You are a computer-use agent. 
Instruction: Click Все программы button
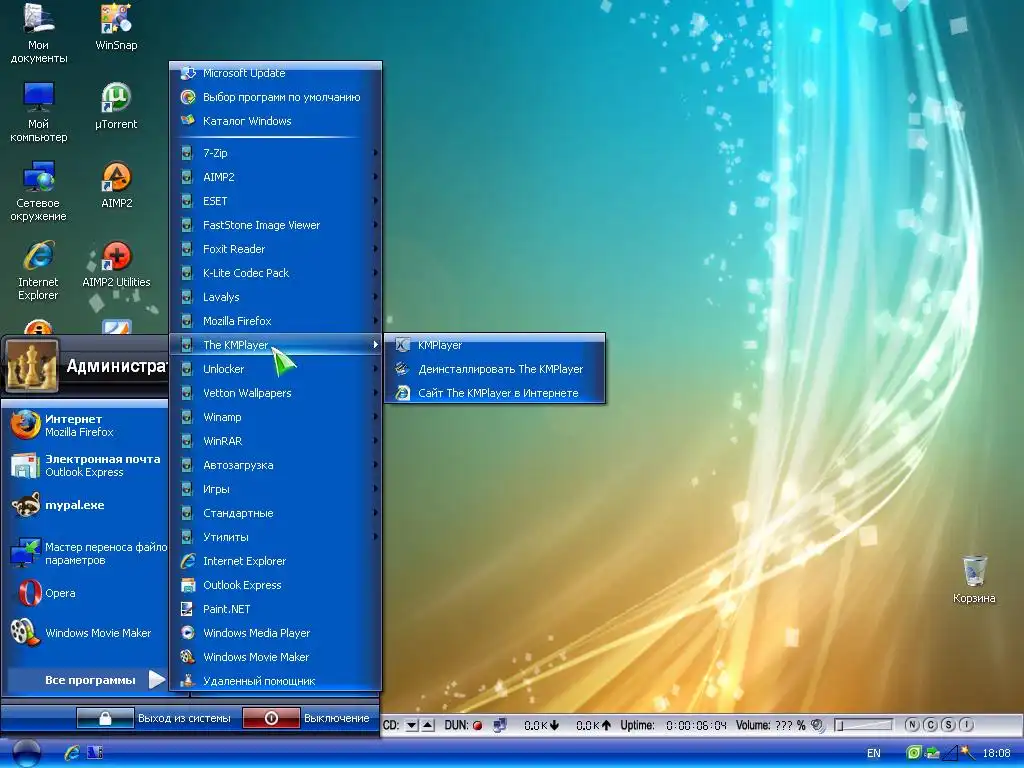[x=86, y=680]
